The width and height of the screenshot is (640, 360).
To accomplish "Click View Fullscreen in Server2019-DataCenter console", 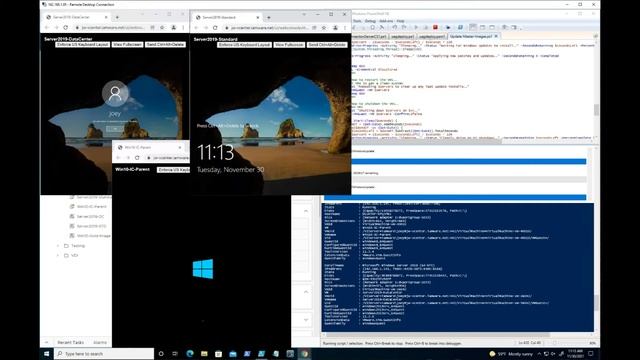I will [127, 44].
